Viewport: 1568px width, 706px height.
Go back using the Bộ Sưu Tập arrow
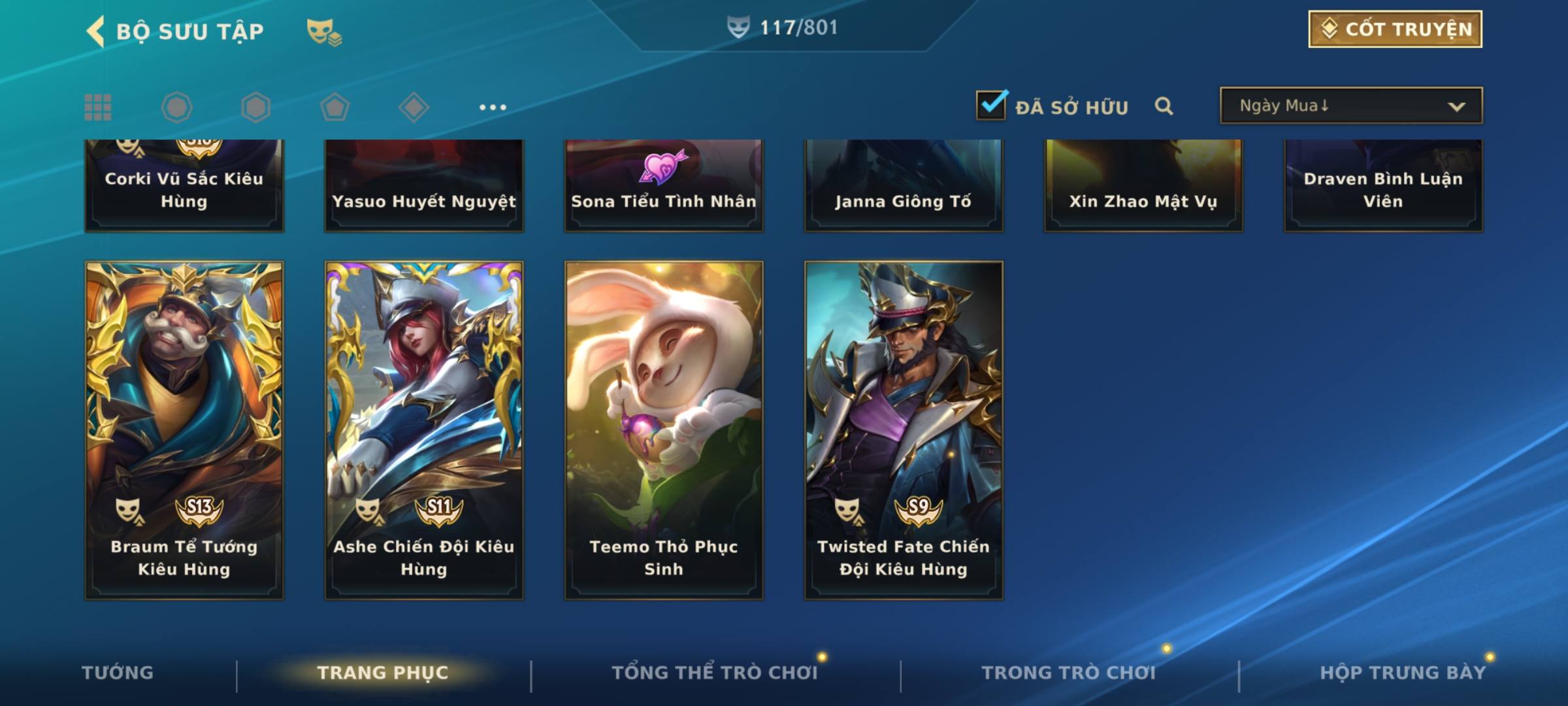[96, 31]
